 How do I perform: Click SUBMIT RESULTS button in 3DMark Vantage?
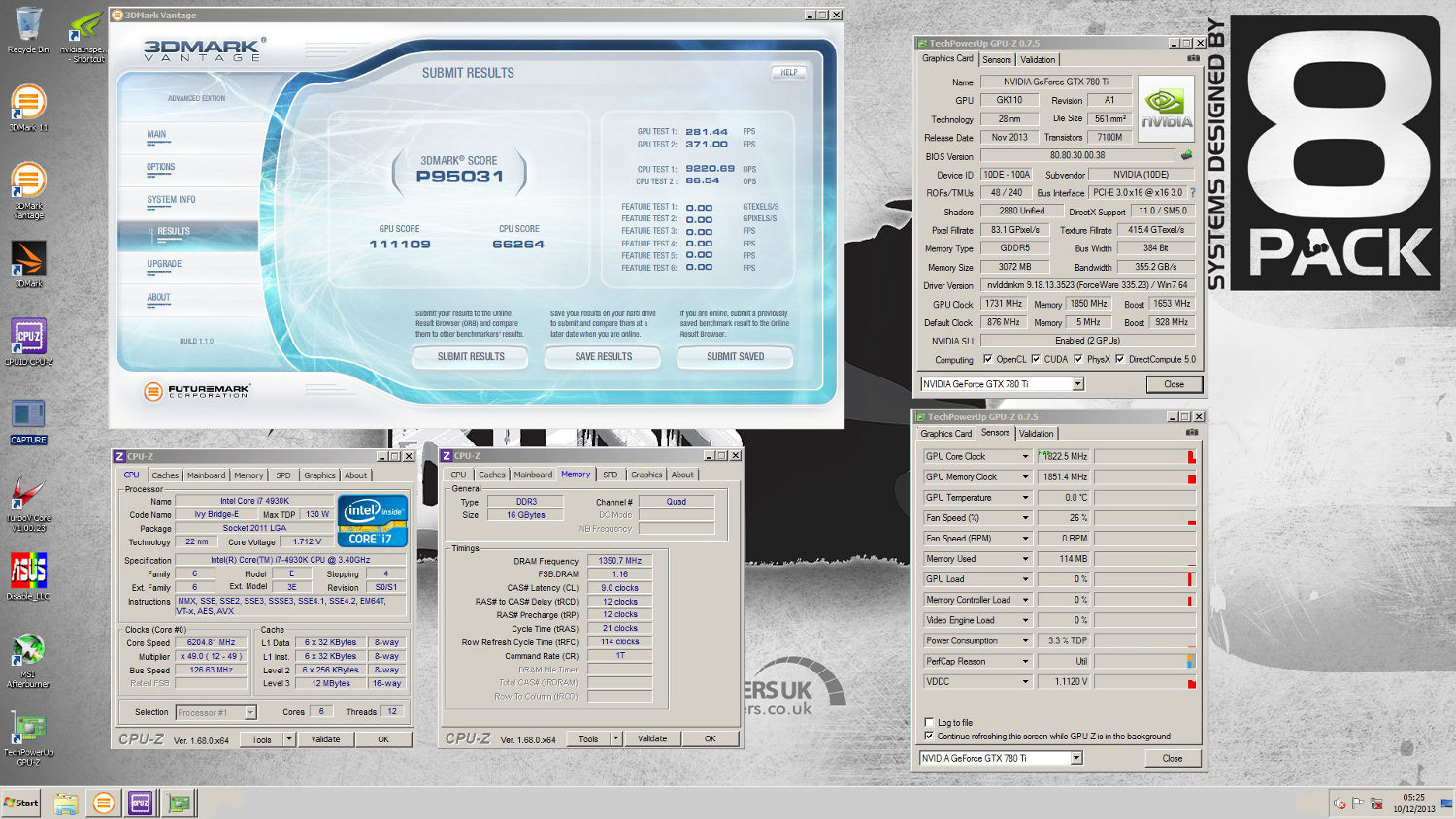pyautogui.click(x=471, y=357)
